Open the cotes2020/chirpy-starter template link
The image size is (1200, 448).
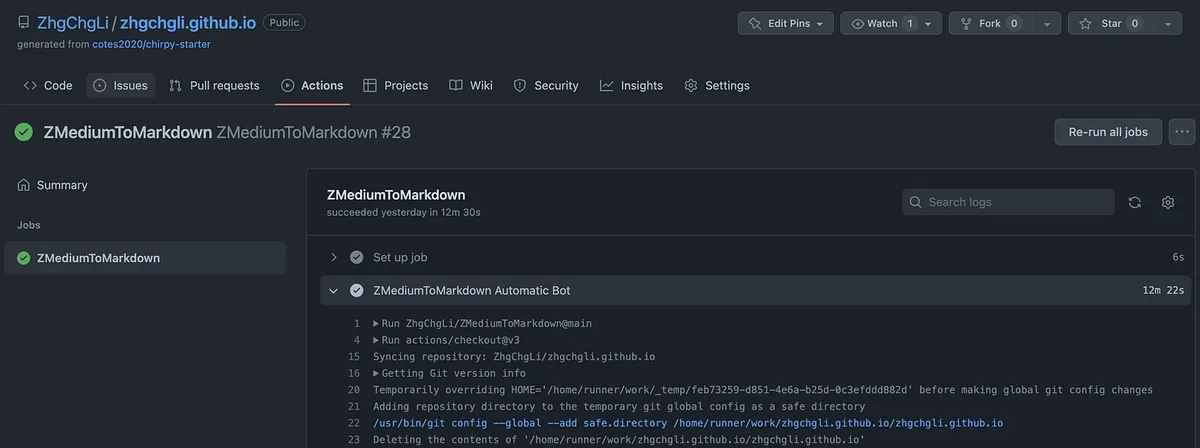pos(150,44)
